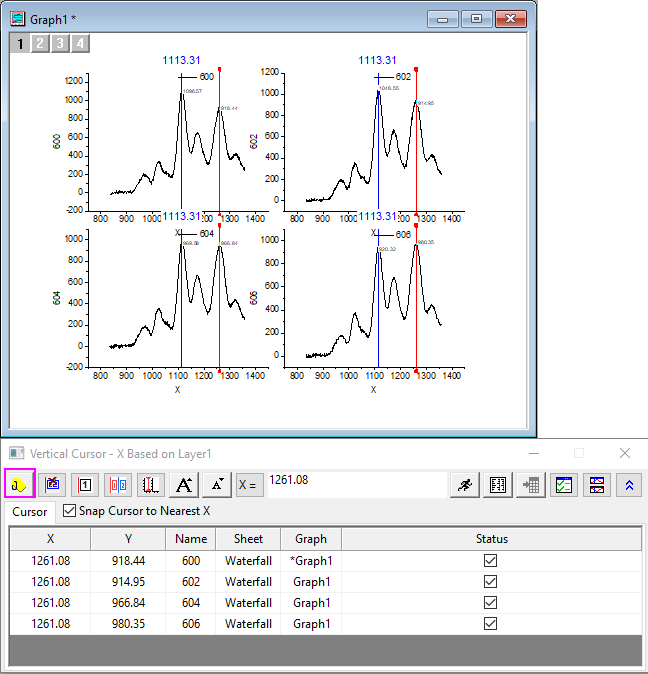Switch to layer 3 tab in Graph1
Viewport: 648px width, 674px height.
click(59, 43)
